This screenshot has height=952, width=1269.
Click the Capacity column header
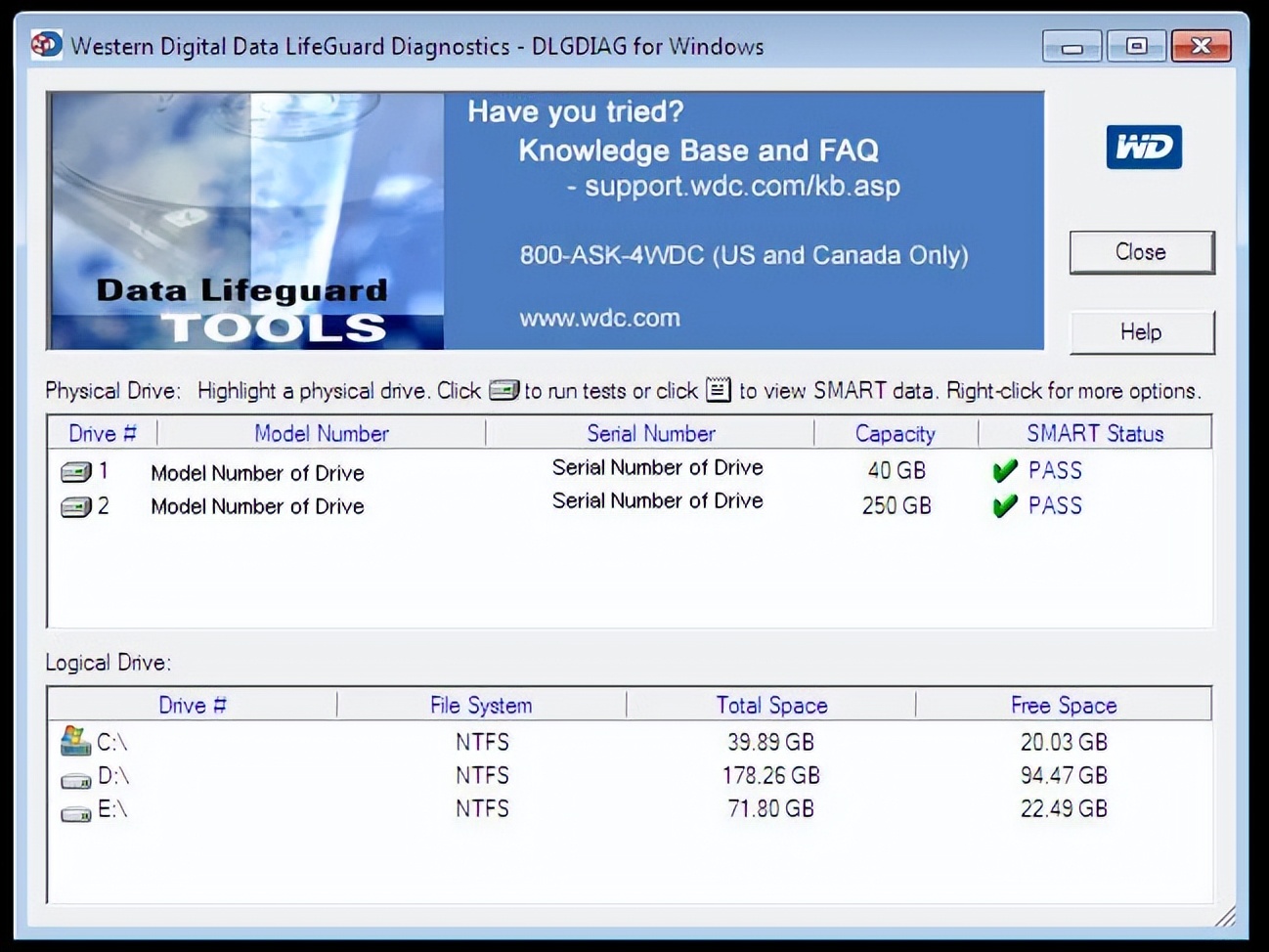[895, 433]
